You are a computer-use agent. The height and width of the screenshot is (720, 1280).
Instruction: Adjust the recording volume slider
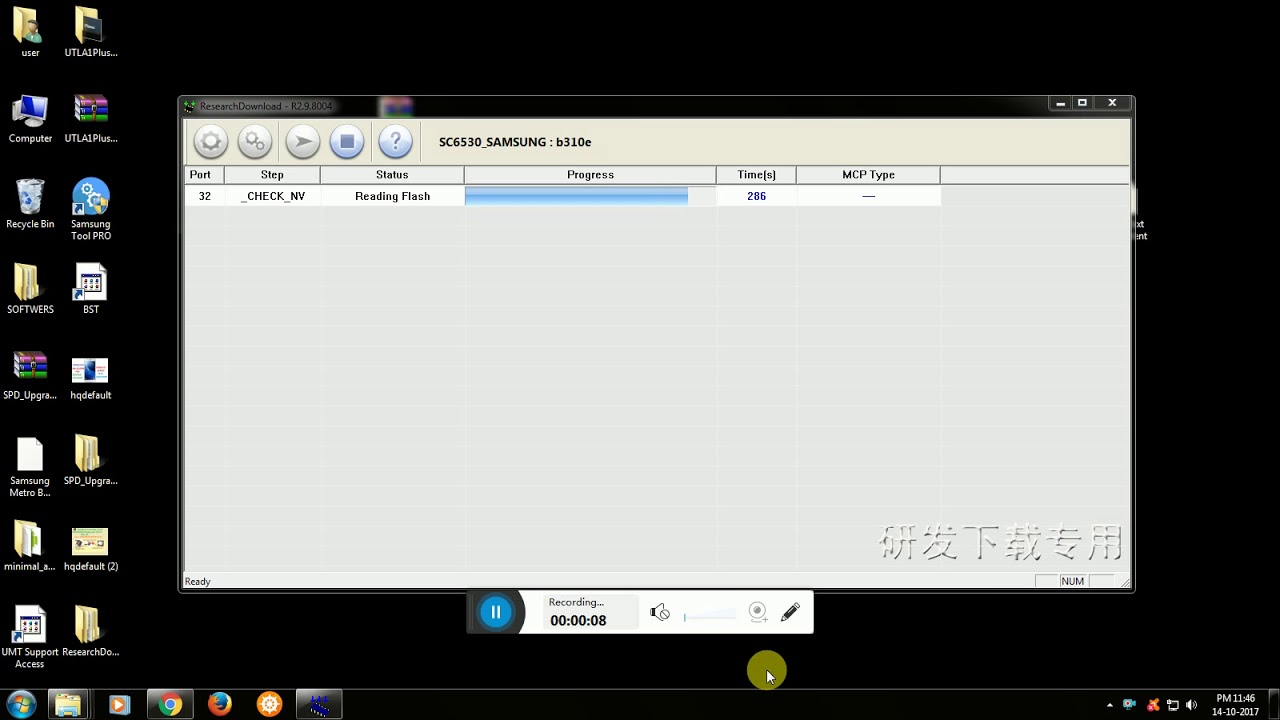710,616
